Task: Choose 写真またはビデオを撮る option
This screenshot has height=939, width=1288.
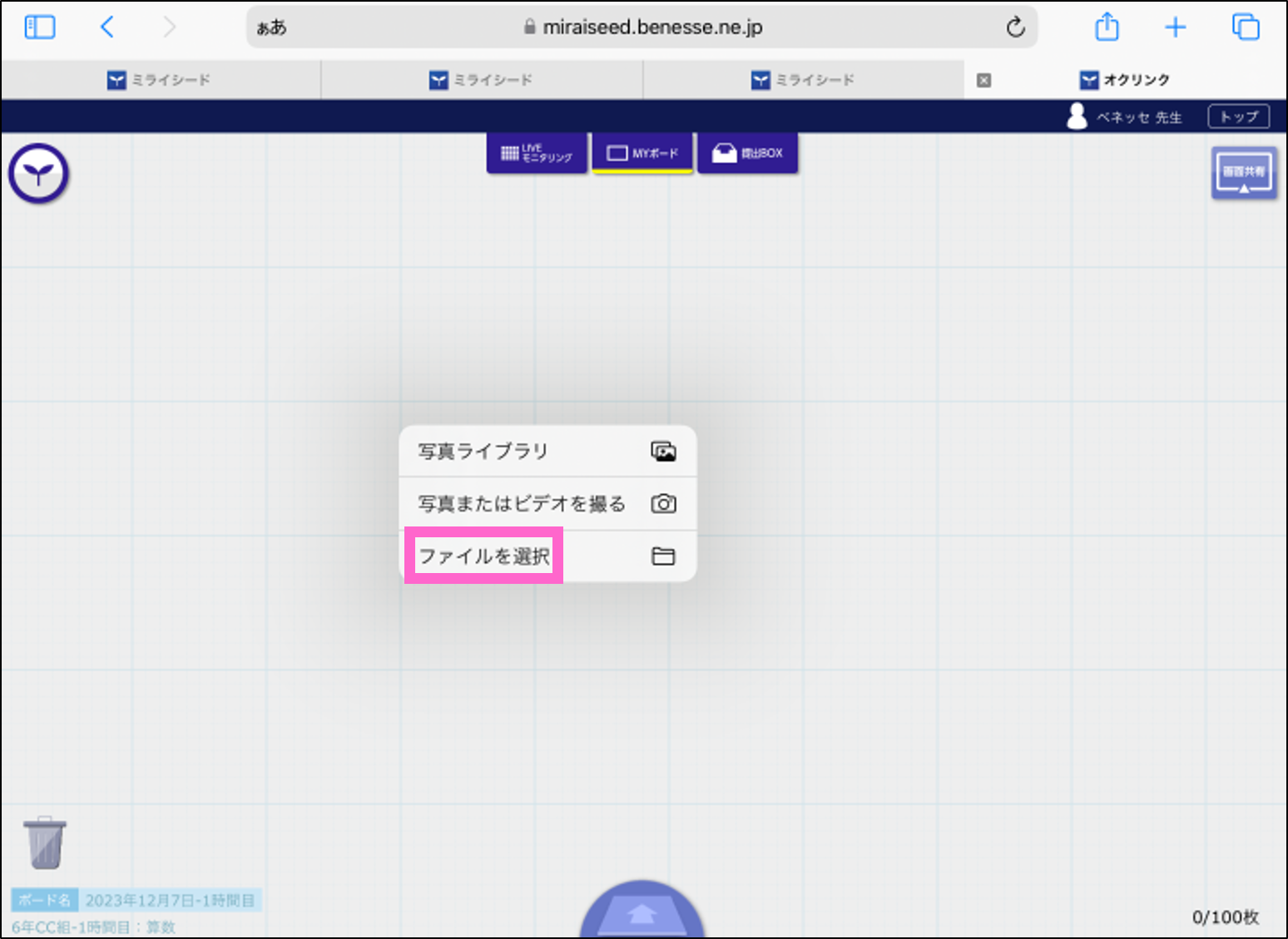Action: (x=547, y=504)
